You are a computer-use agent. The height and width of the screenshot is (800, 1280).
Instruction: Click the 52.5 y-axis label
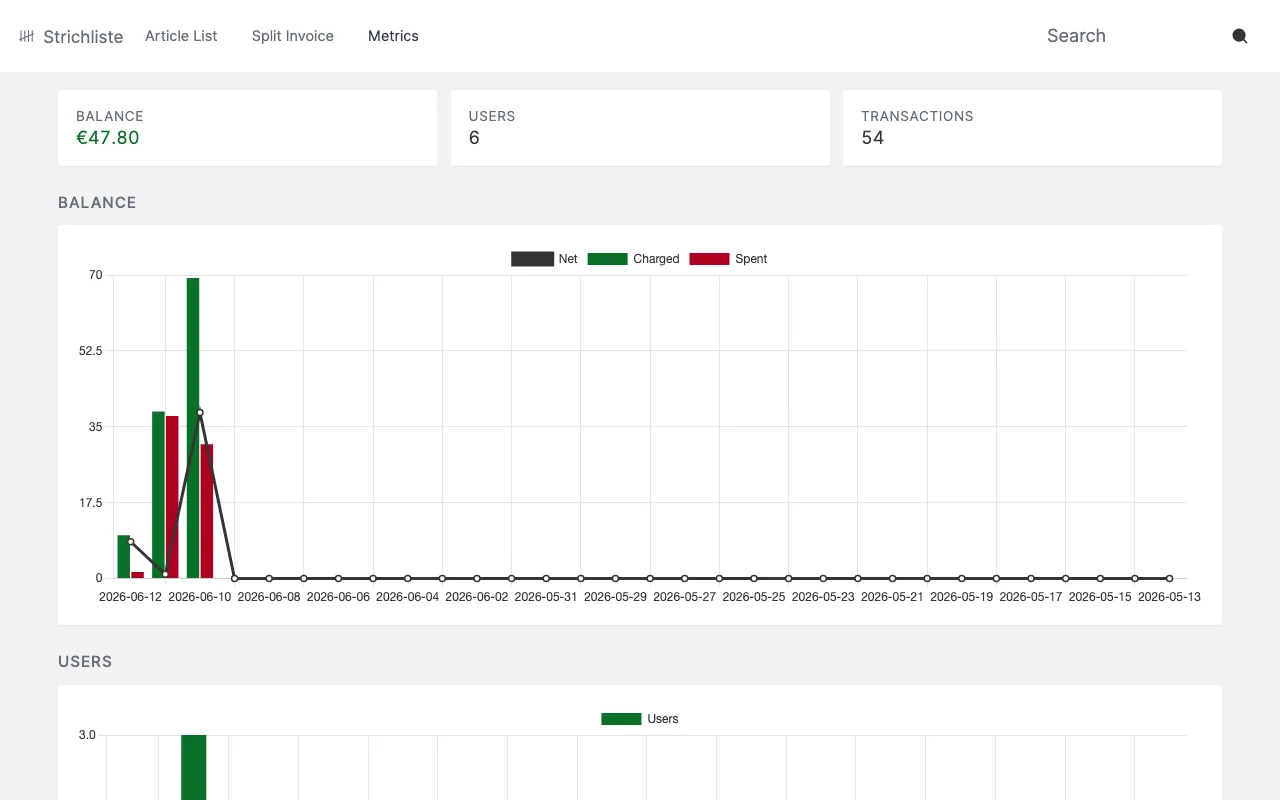(91, 351)
